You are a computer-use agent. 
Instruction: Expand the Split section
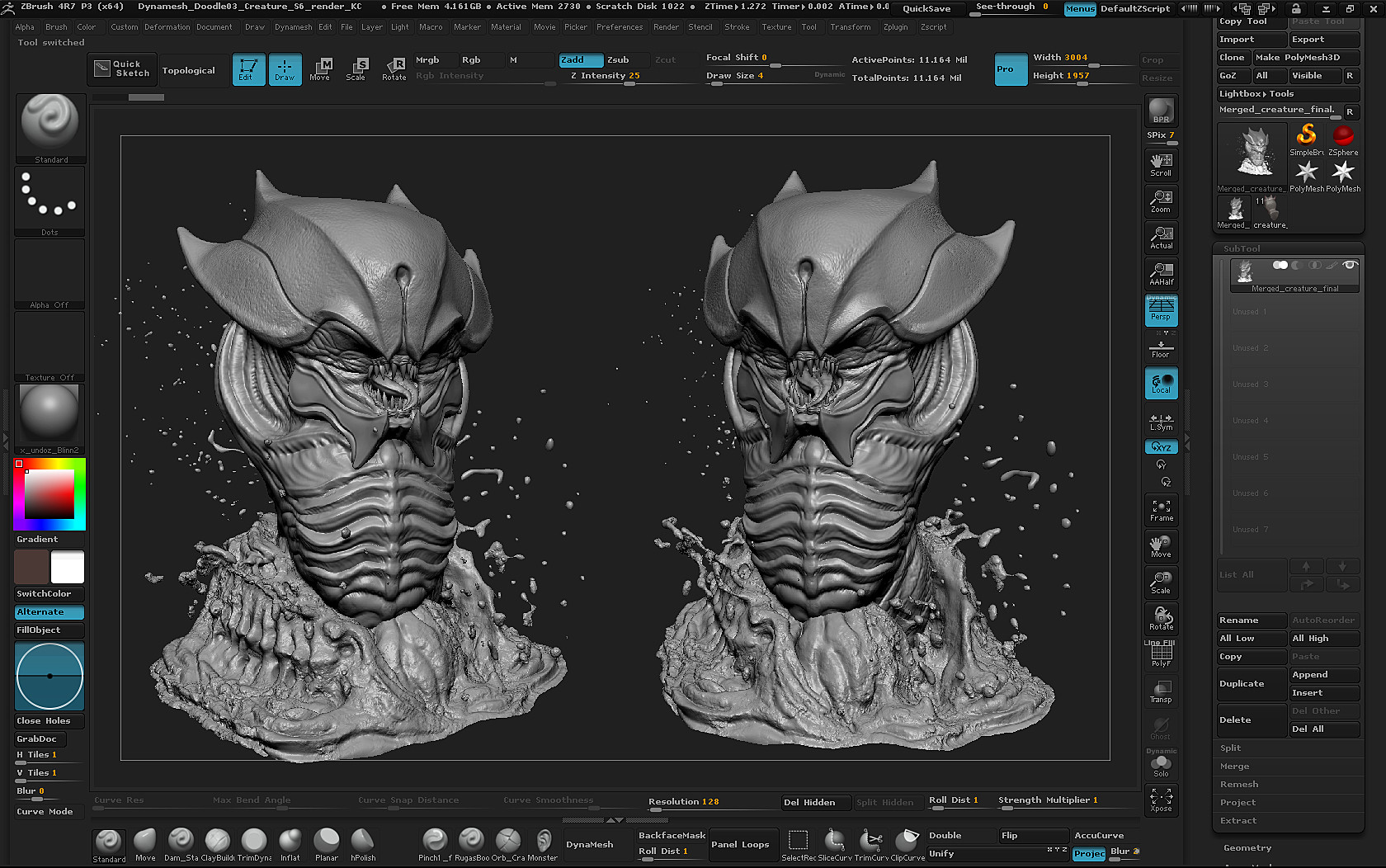pyautogui.click(x=1230, y=748)
